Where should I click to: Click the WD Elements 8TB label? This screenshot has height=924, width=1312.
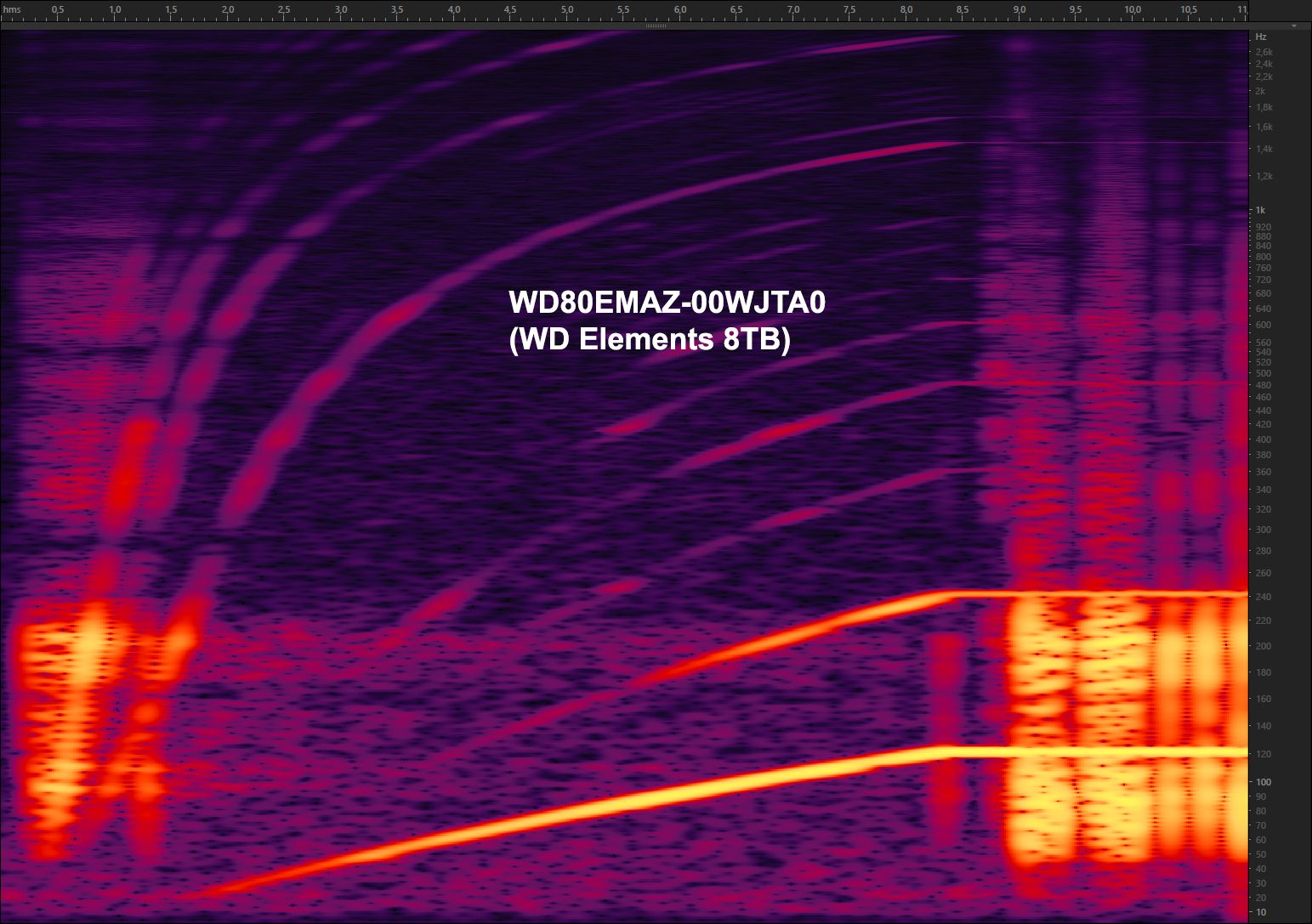pos(649,340)
